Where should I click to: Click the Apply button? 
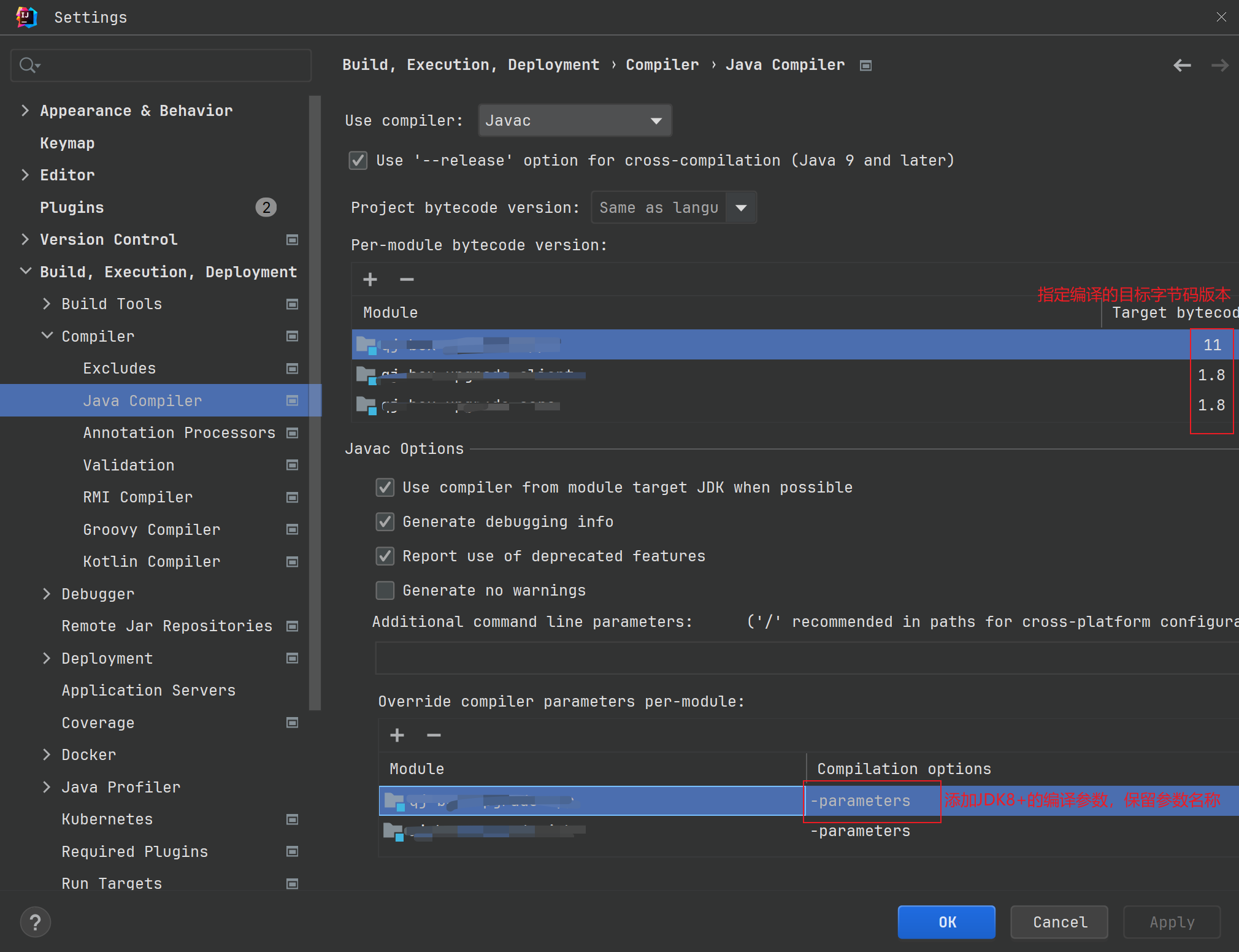1172,922
